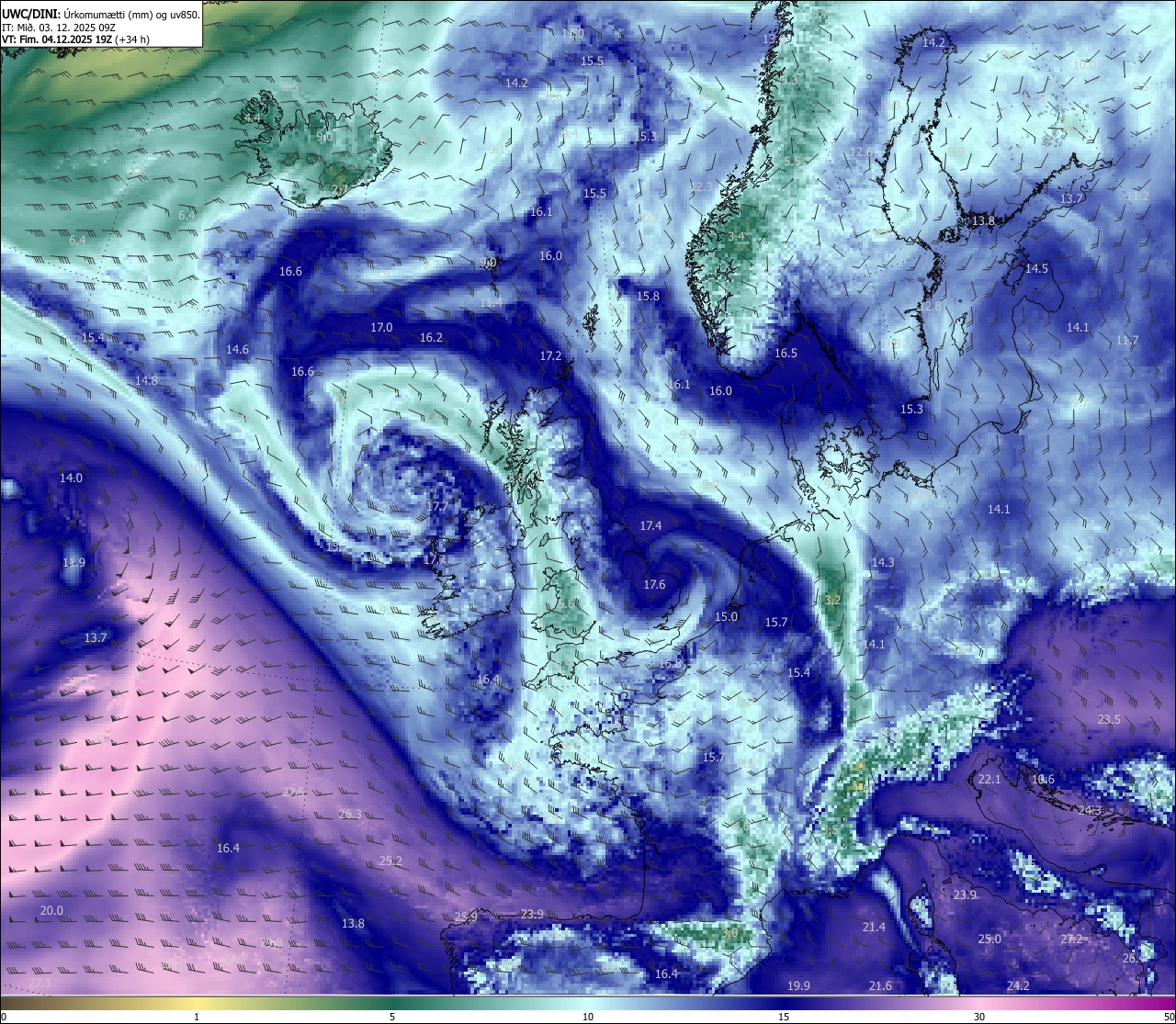The image size is (1176, 1024).
Task: Click the 'Úrkomumætti (mm) og uv850.' caption
Action: pyautogui.click(x=131, y=14)
